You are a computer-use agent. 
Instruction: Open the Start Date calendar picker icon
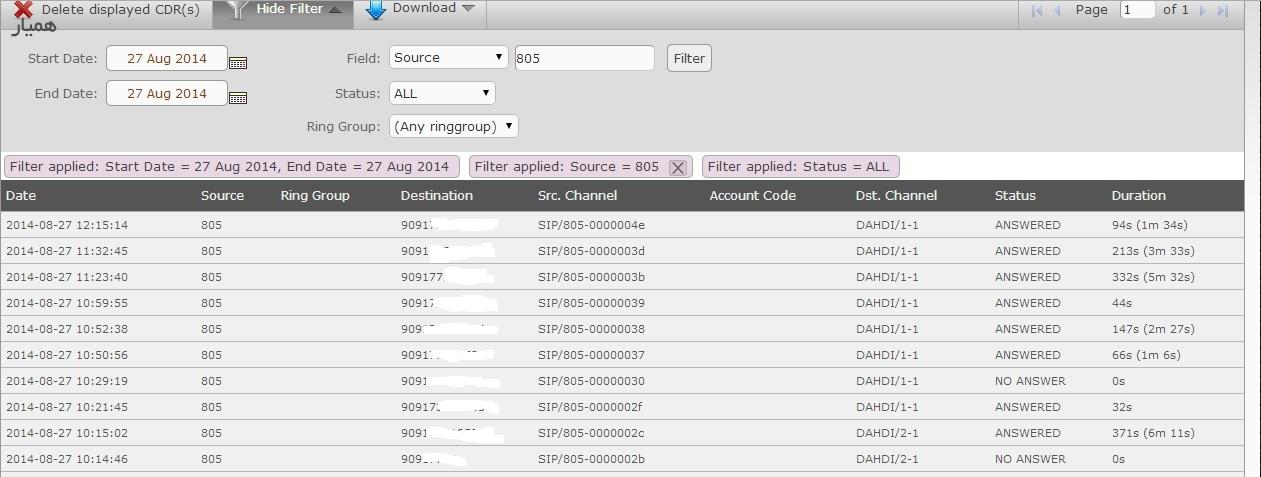tap(238, 62)
